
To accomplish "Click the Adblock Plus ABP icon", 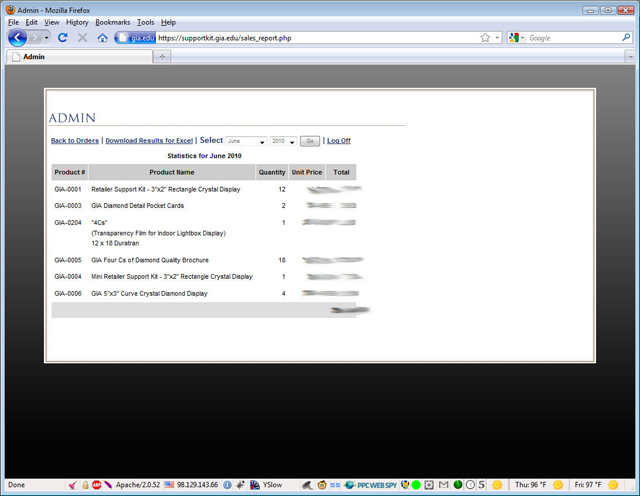I will [97, 485].
